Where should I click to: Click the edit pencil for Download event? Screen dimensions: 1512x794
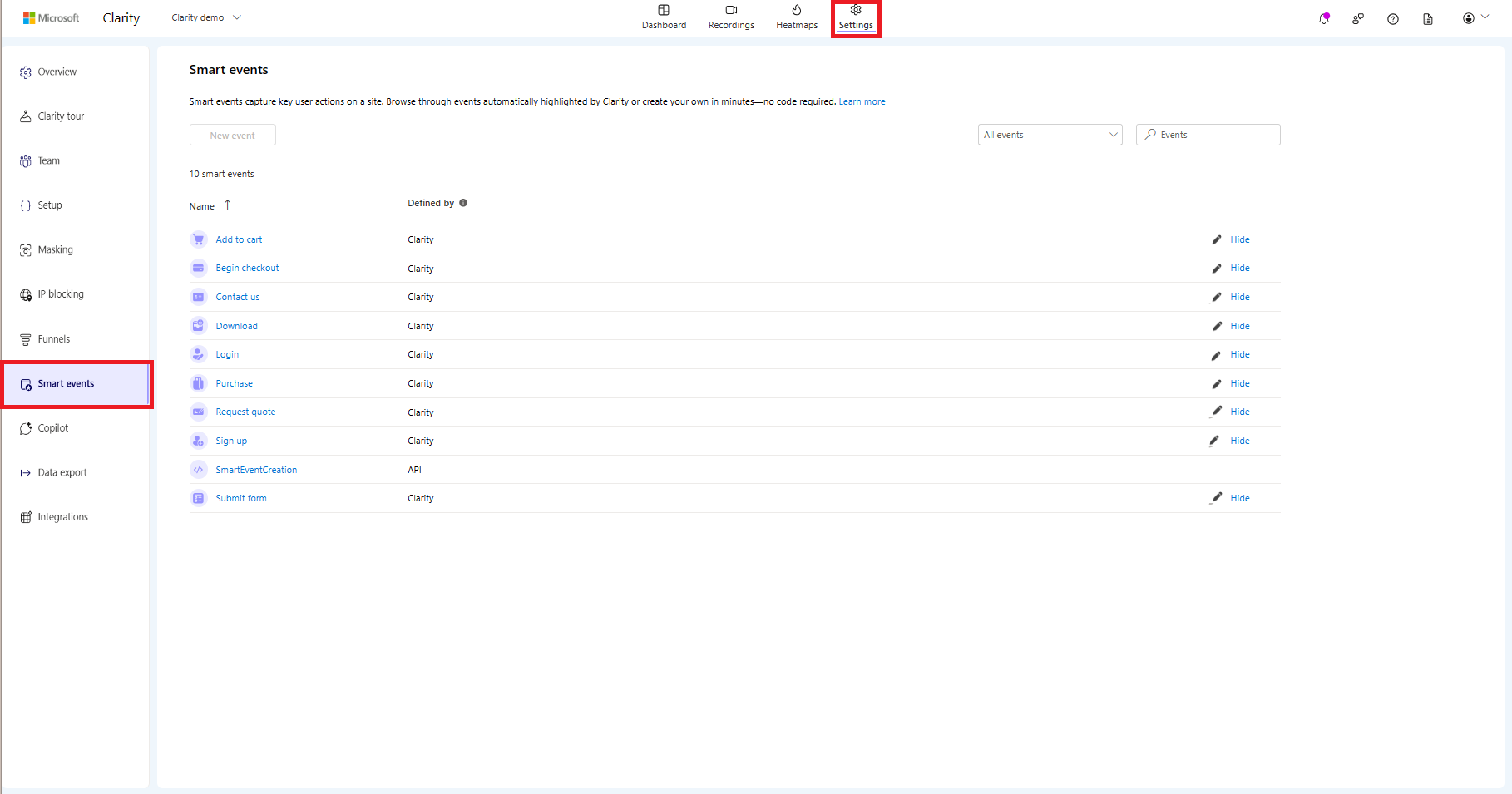pos(1217,326)
